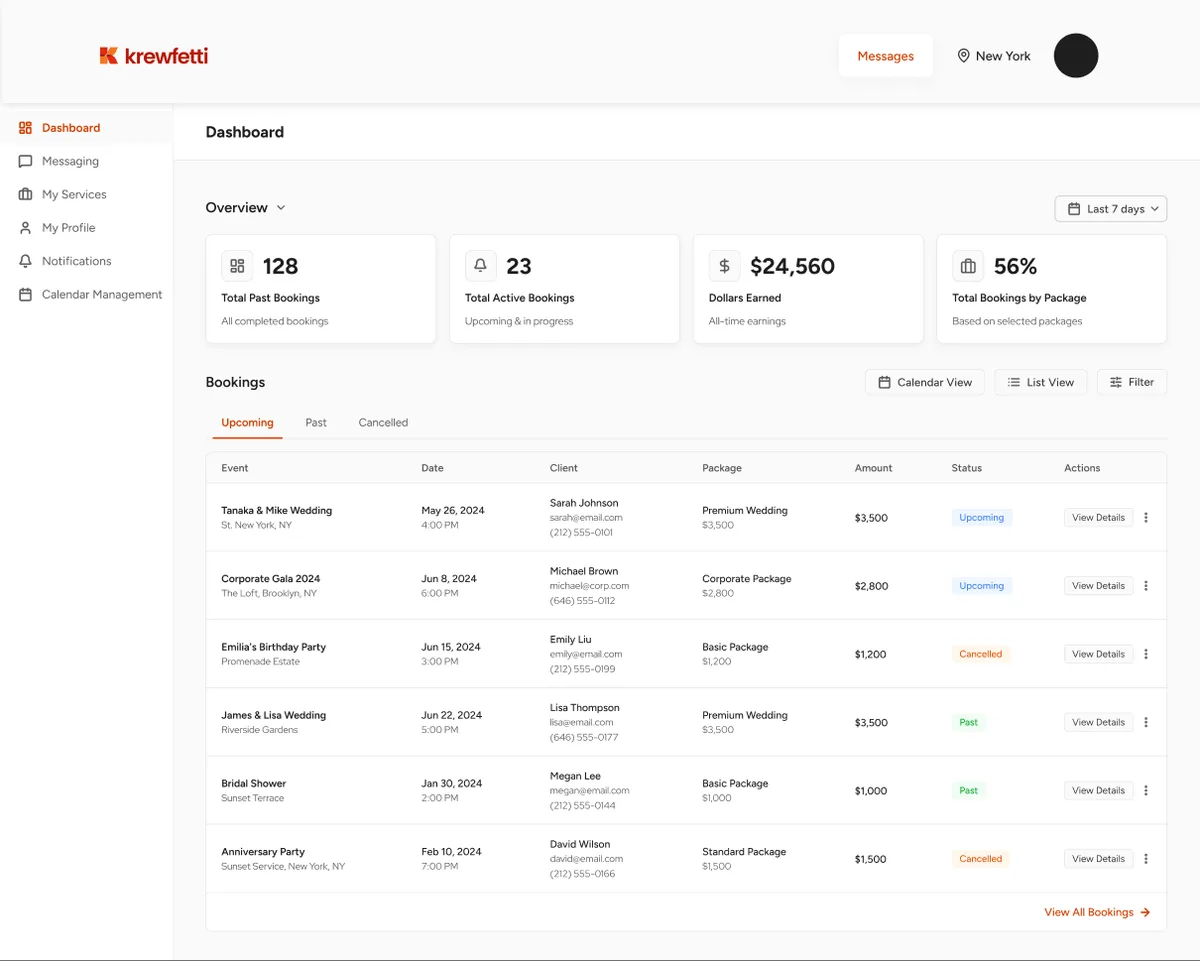The height and width of the screenshot is (961, 1200).
Task: Click the $24,560 Dollars Earned value
Action: pos(792,266)
